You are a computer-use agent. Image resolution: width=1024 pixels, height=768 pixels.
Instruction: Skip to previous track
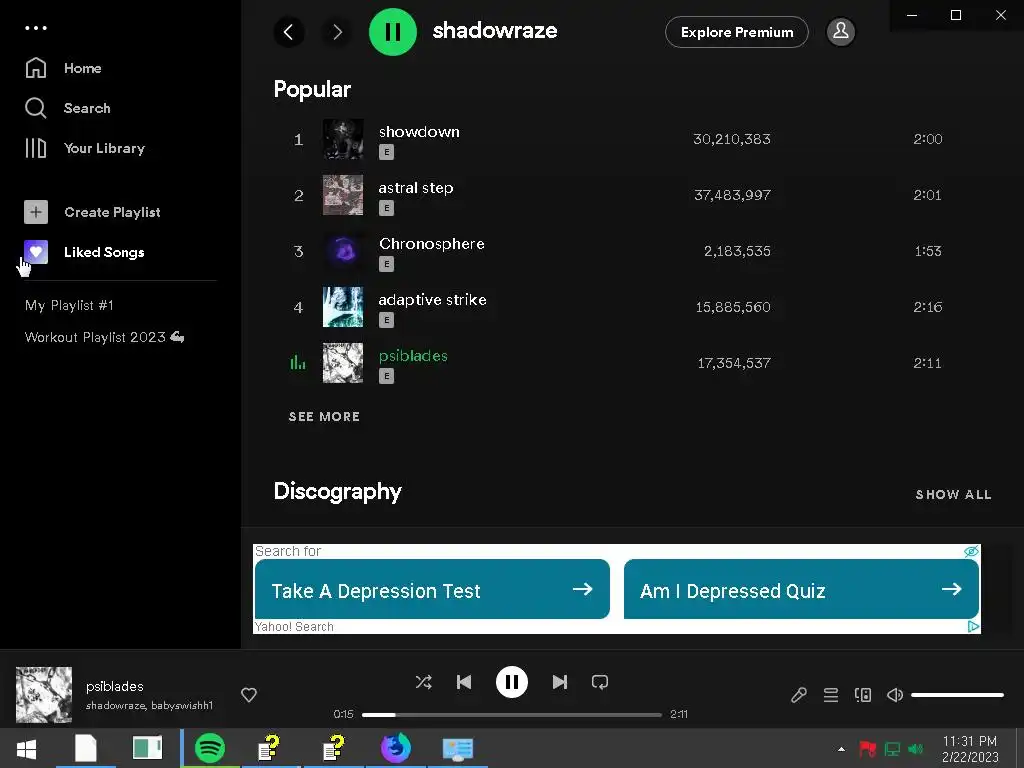[464, 682]
